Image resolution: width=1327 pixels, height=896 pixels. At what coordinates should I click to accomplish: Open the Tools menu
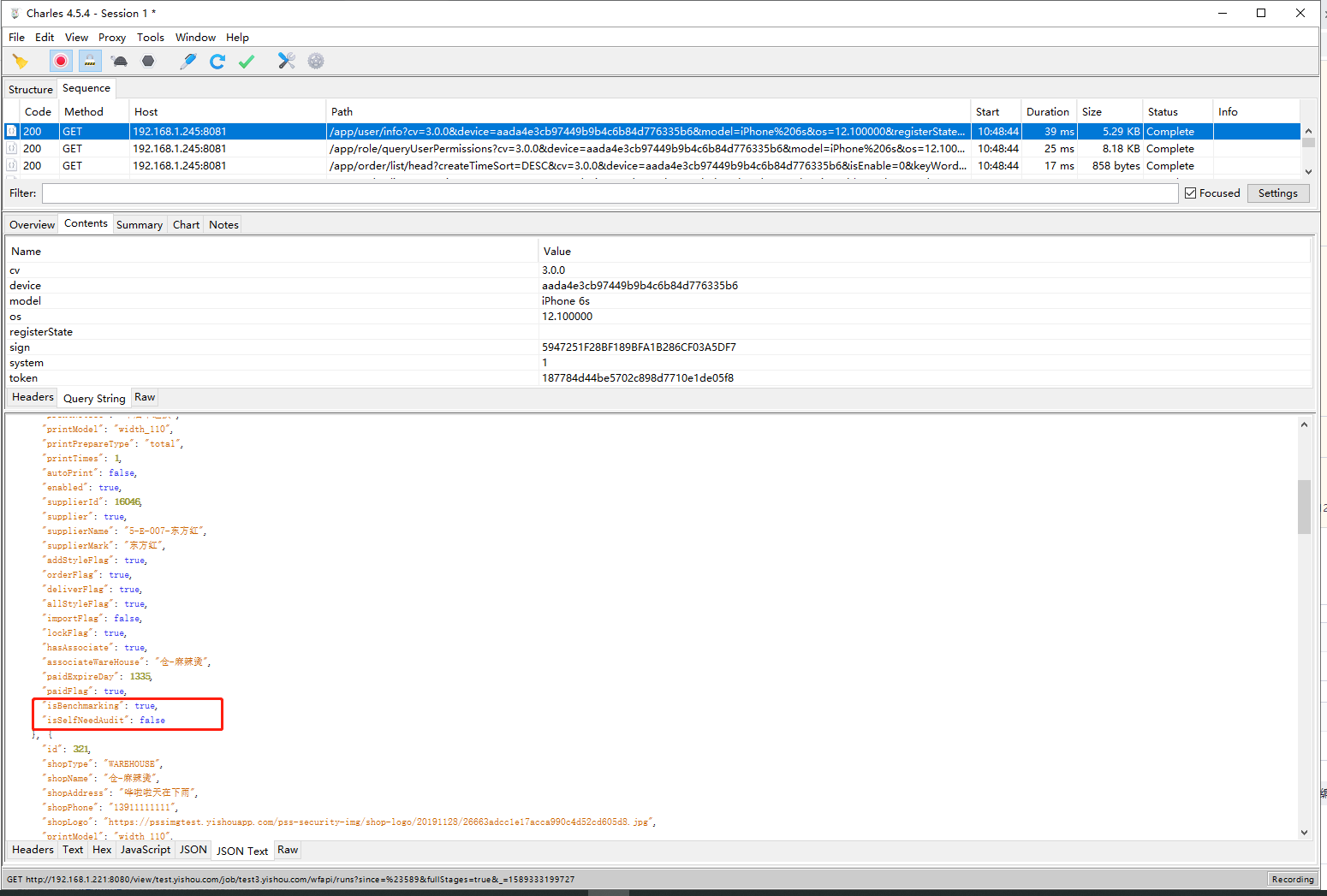151,37
